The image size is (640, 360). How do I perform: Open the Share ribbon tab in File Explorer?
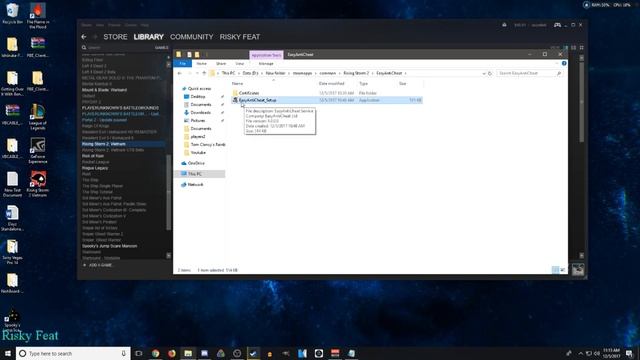click(x=221, y=64)
